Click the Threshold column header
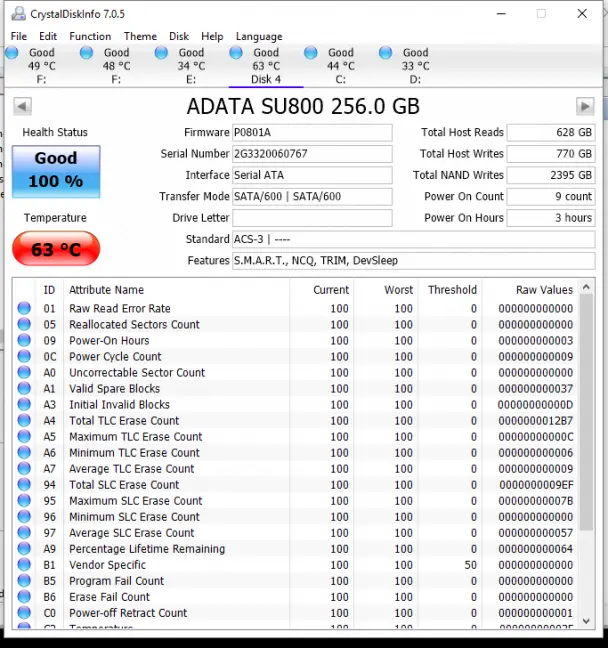 [450, 290]
